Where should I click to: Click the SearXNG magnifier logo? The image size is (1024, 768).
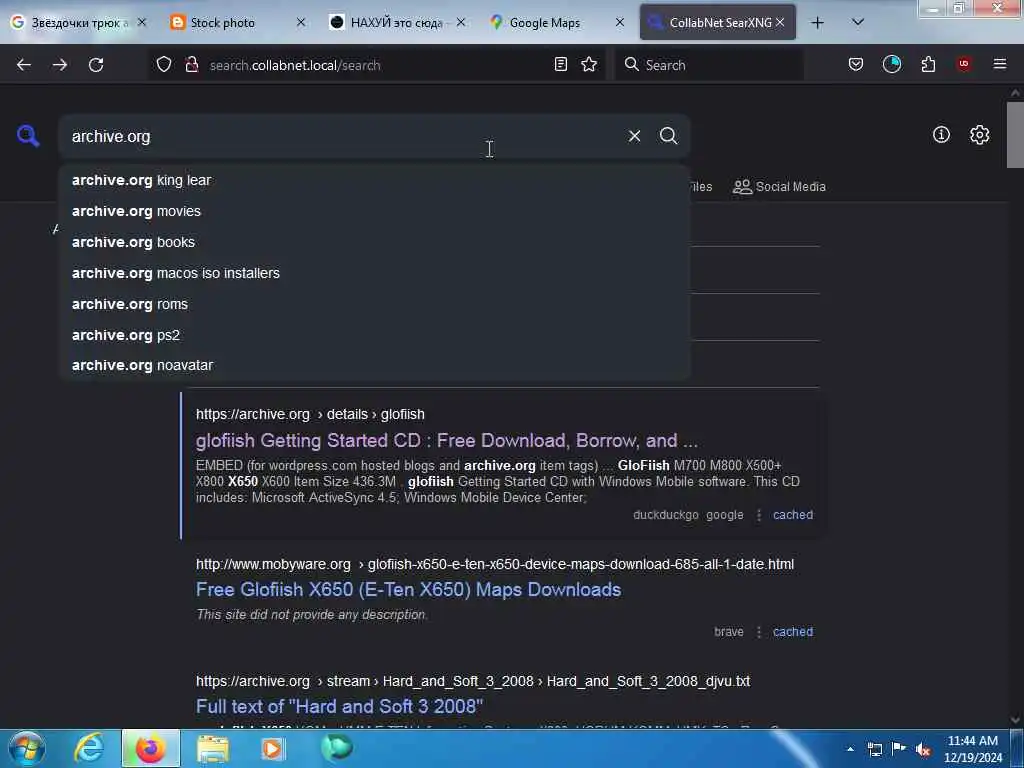click(28, 136)
